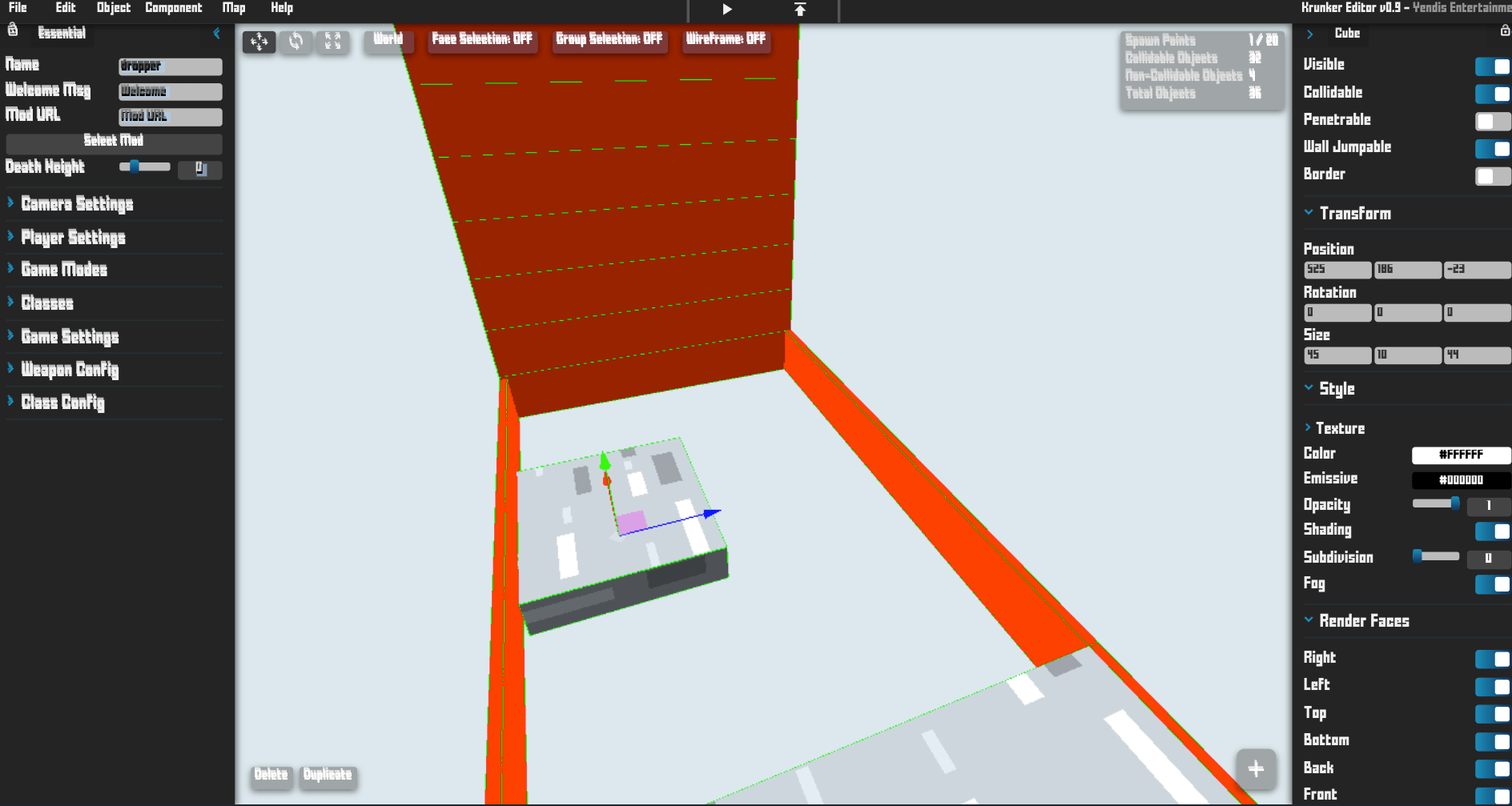Click the lock icon on the Essential panel
Image resolution: width=1512 pixels, height=806 pixels.
[x=11, y=30]
